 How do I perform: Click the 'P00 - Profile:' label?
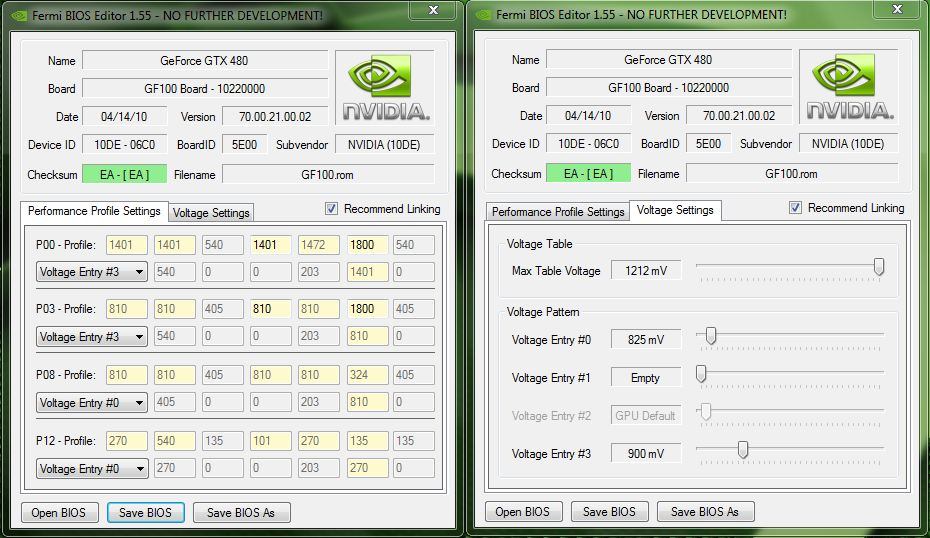tap(65, 244)
